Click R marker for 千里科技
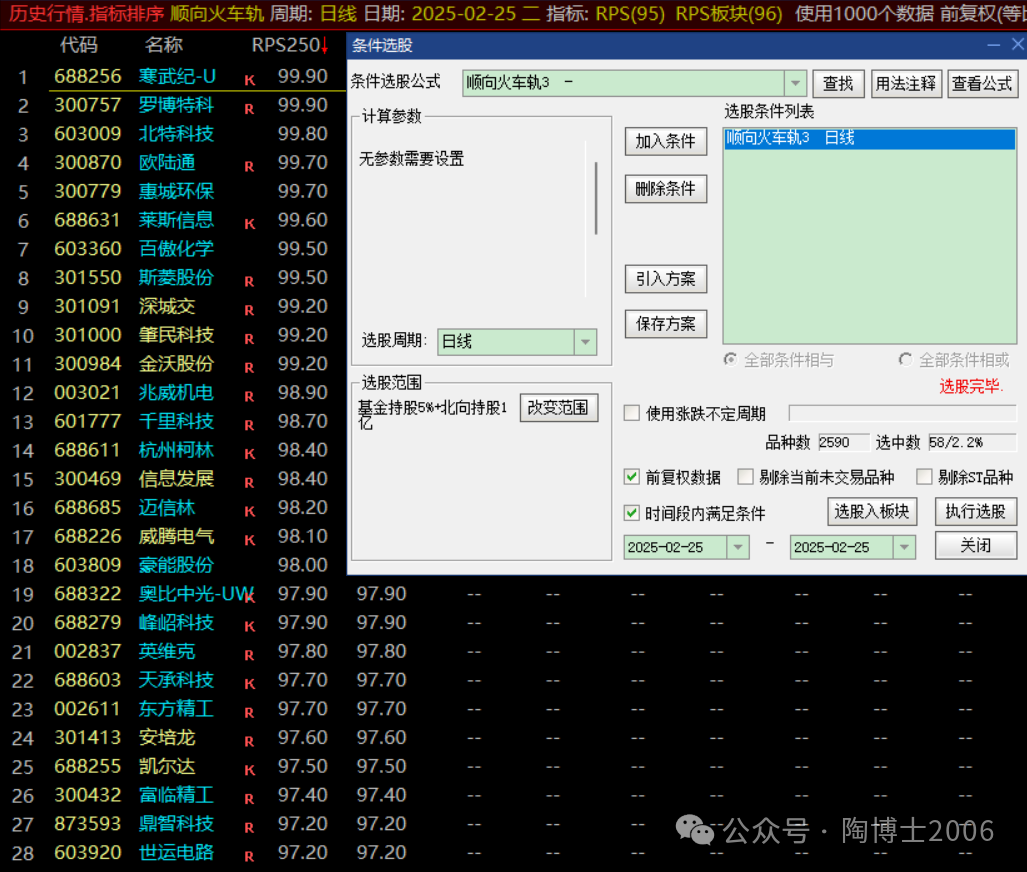 tap(250, 425)
